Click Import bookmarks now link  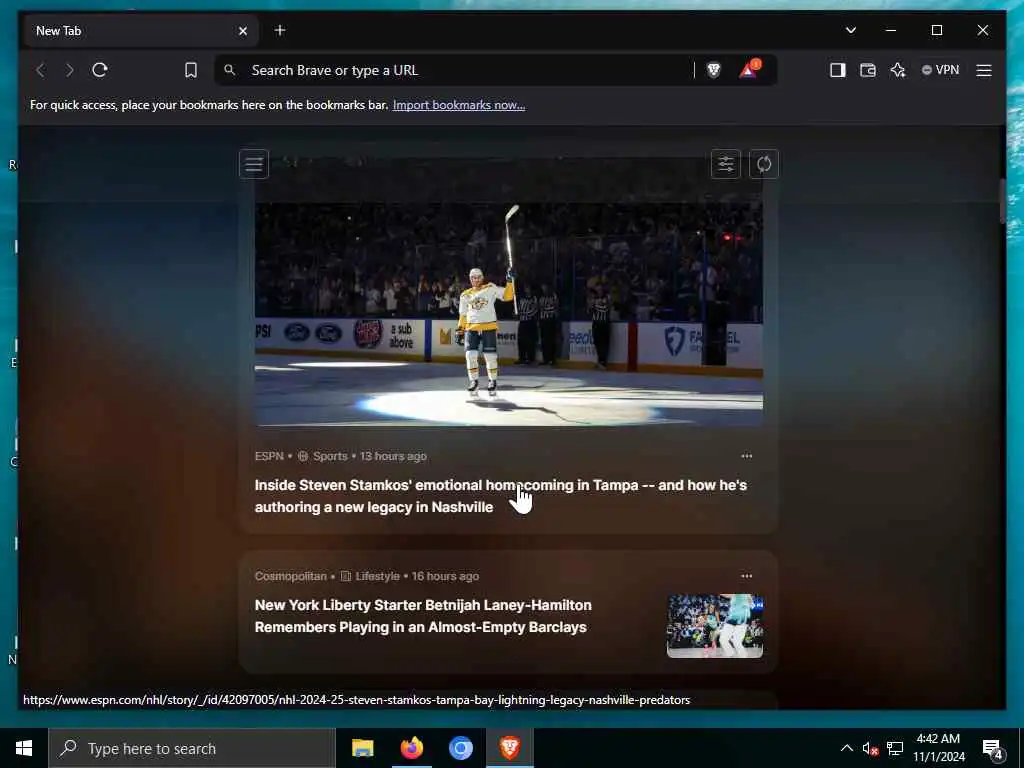pyautogui.click(x=458, y=105)
